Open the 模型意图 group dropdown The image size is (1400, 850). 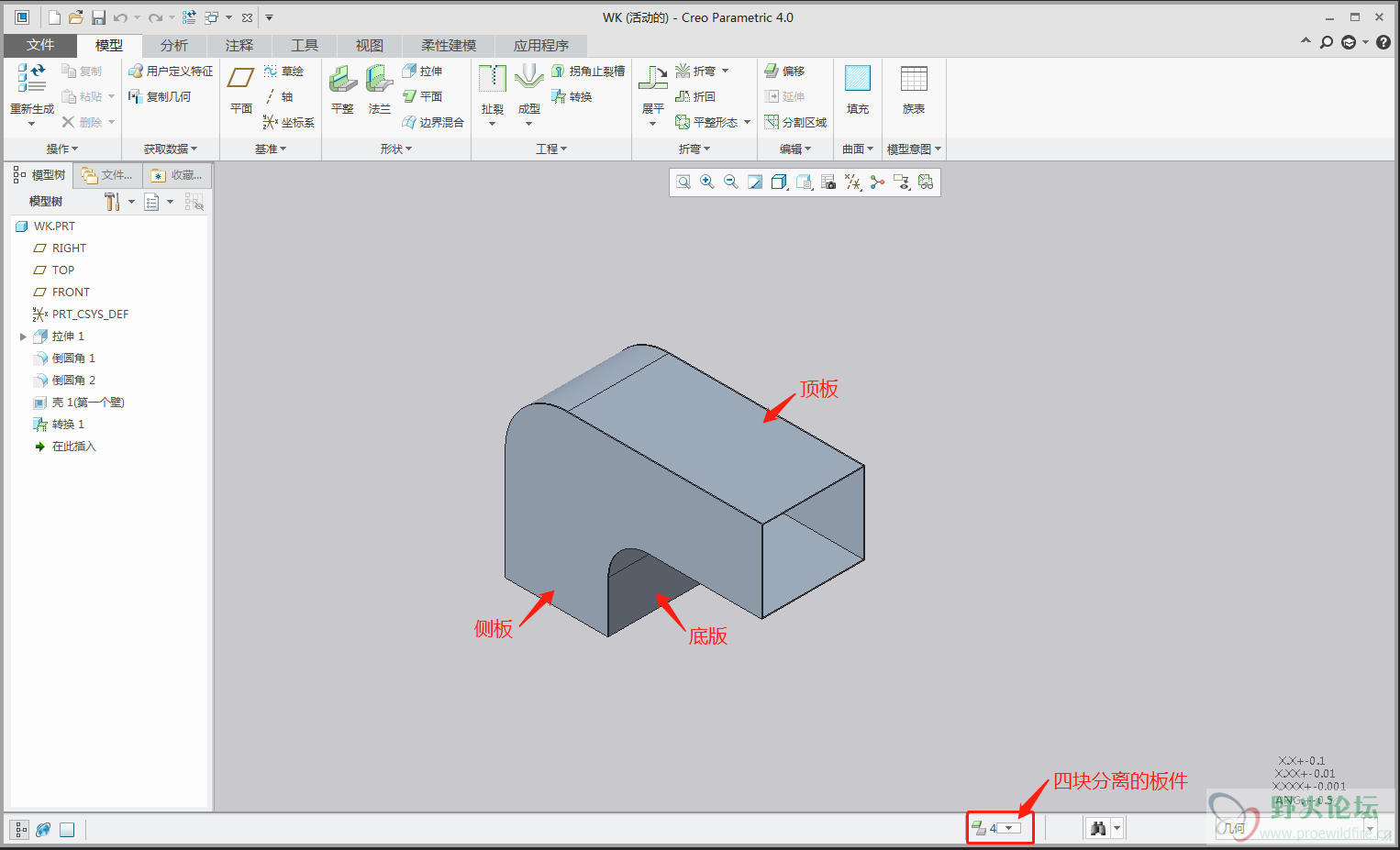pyautogui.click(x=914, y=149)
